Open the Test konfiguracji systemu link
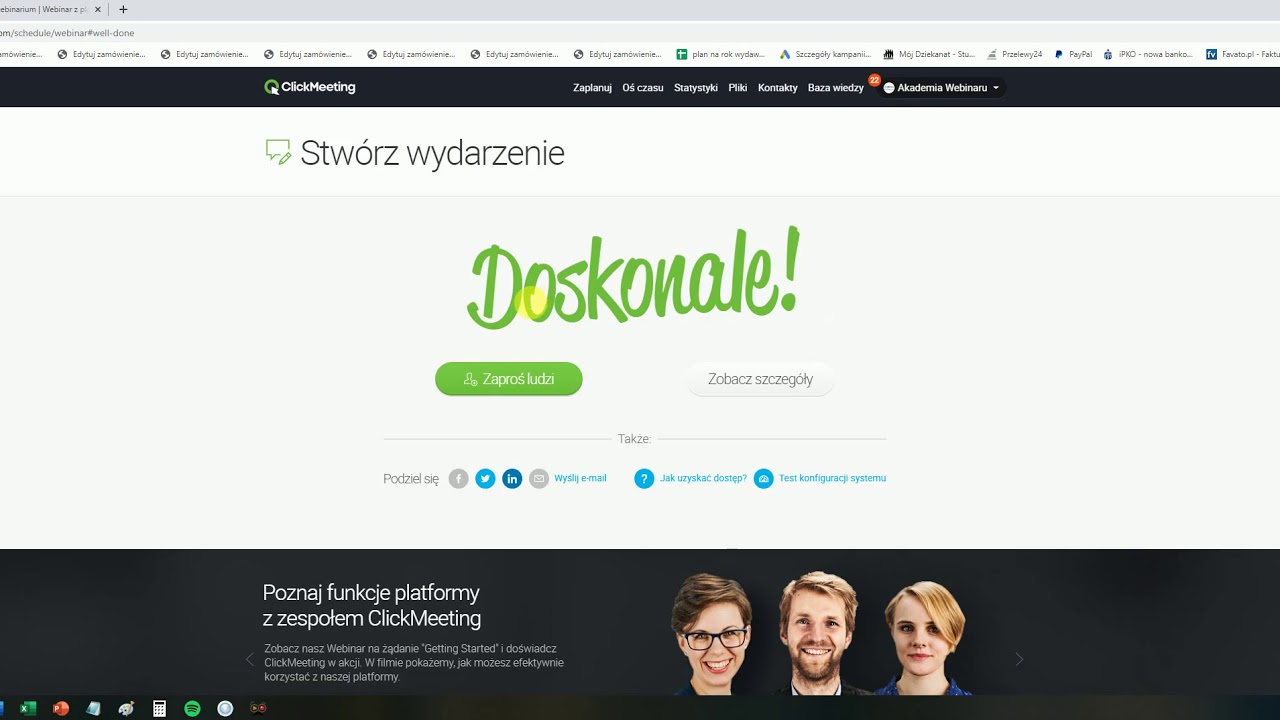Viewport: 1280px width, 720px height. tap(832, 478)
